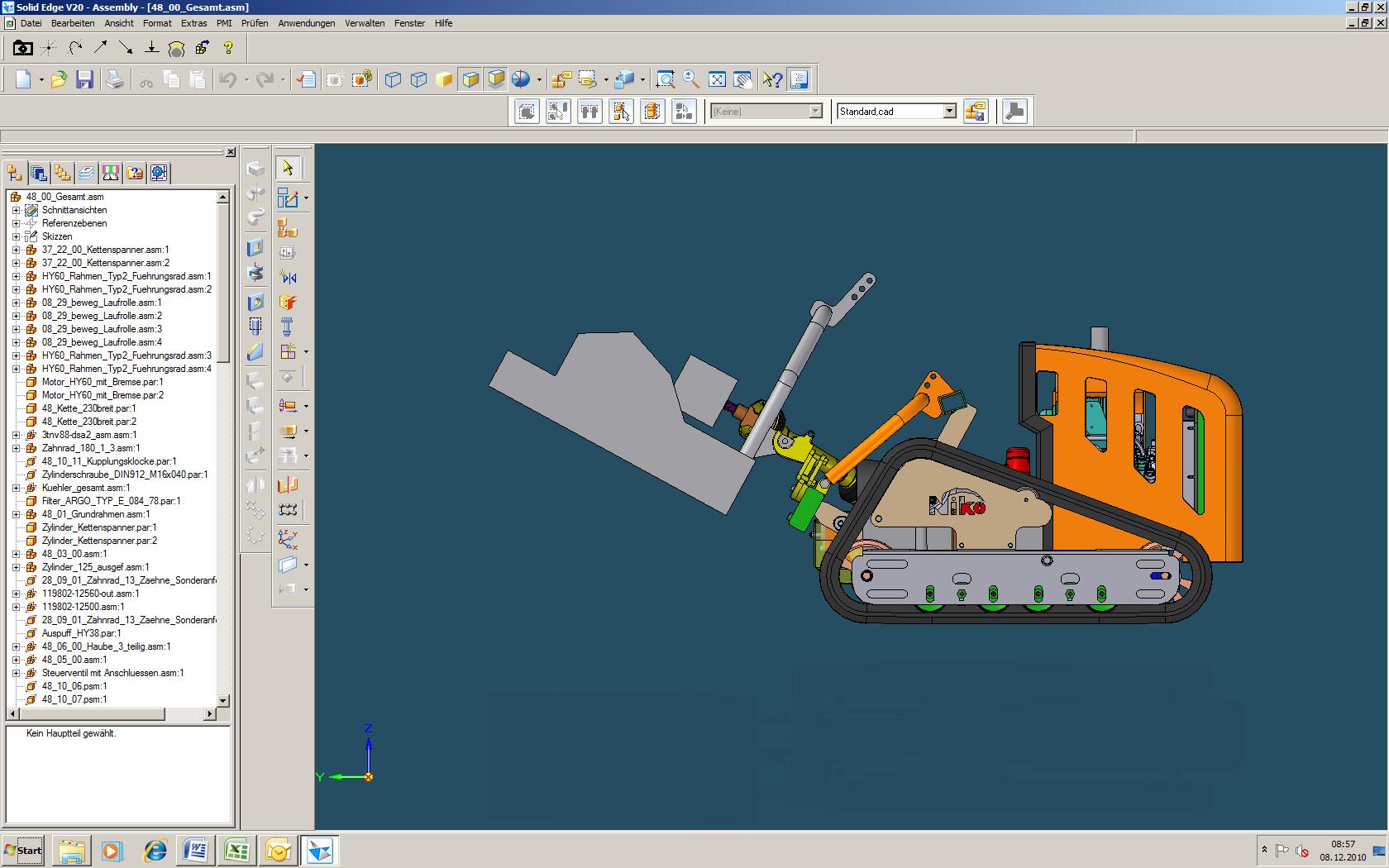
Task: Click the Print icon in toolbar
Action: click(x=115, y=79)
